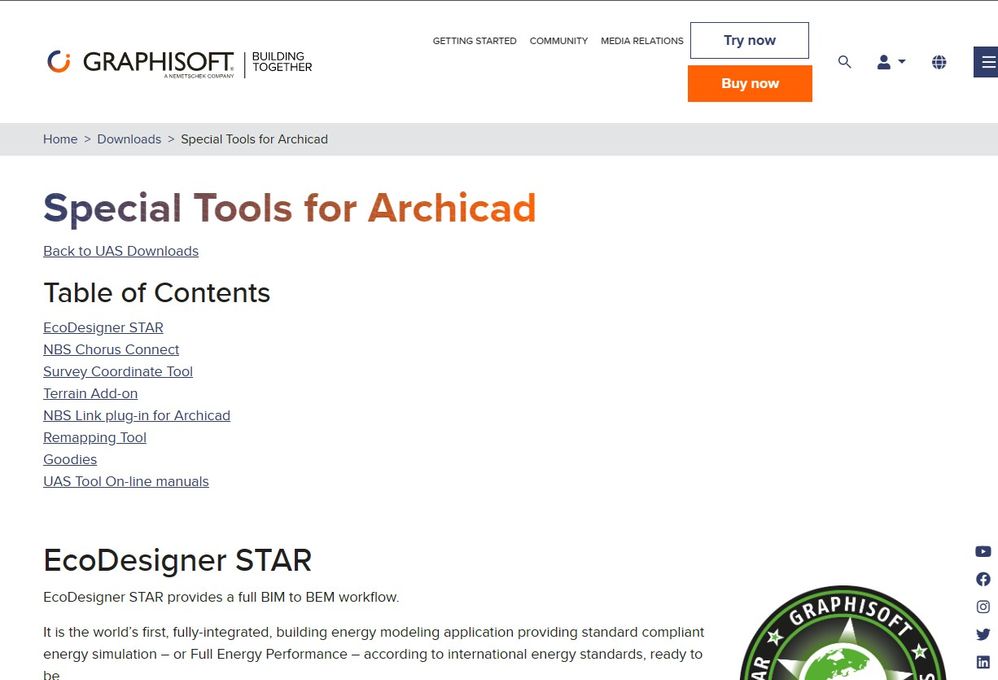The height and width of the screenshot is (680, 998).
Task: Go to Home breadcrumb
Action: point(60,139)
